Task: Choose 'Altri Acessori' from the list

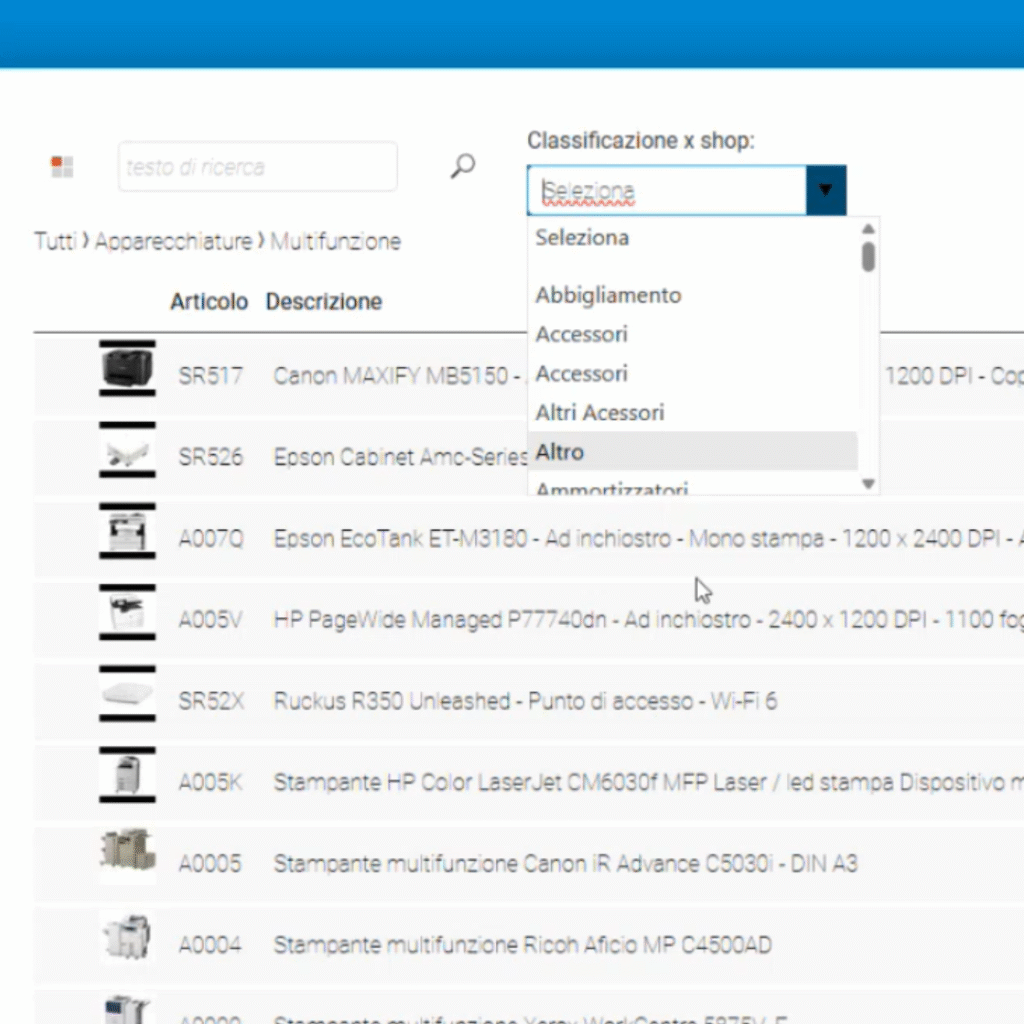Action: (x=692, y=413)
